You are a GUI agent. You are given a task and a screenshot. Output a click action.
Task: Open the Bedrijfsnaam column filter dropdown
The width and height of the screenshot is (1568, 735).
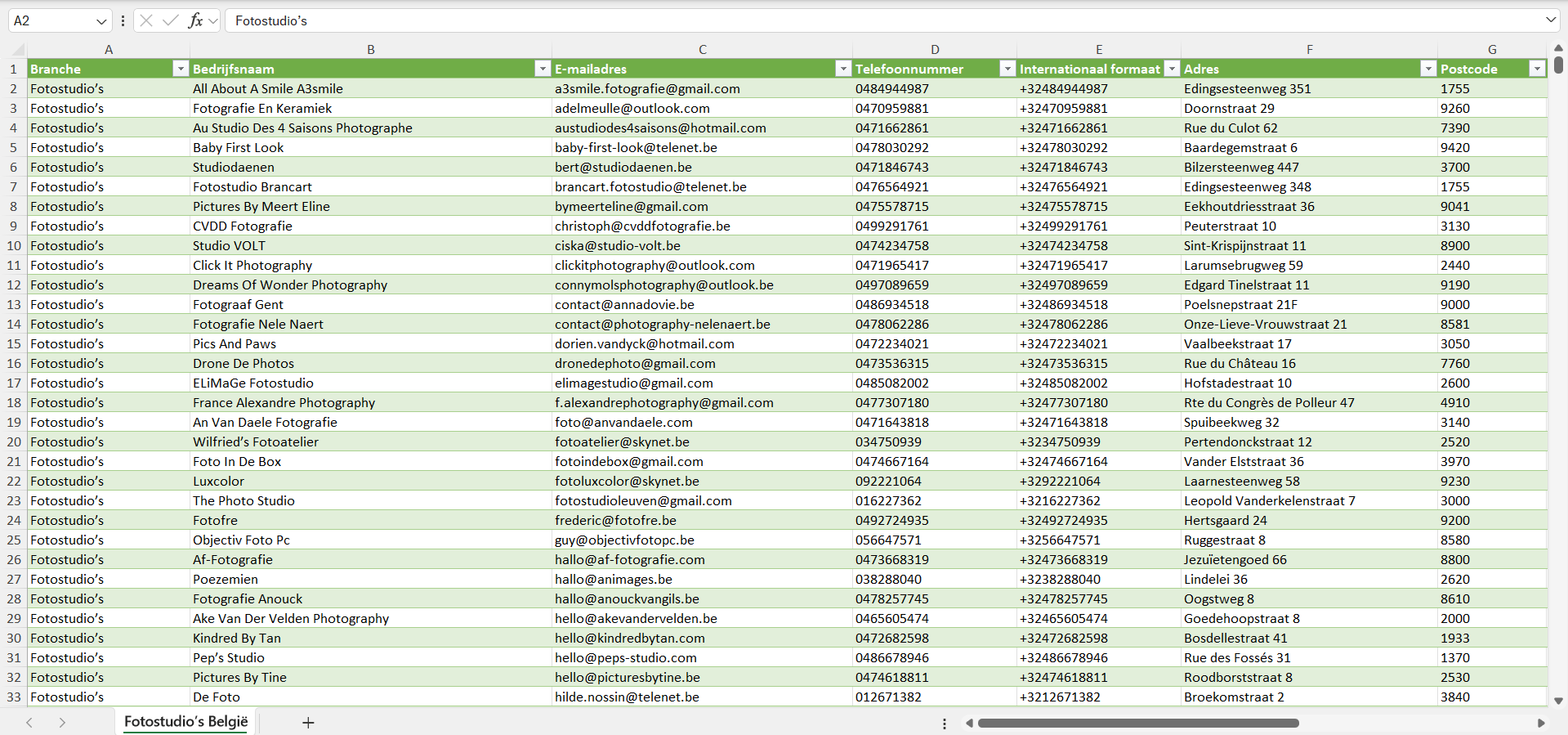click(x=542, y=69)
